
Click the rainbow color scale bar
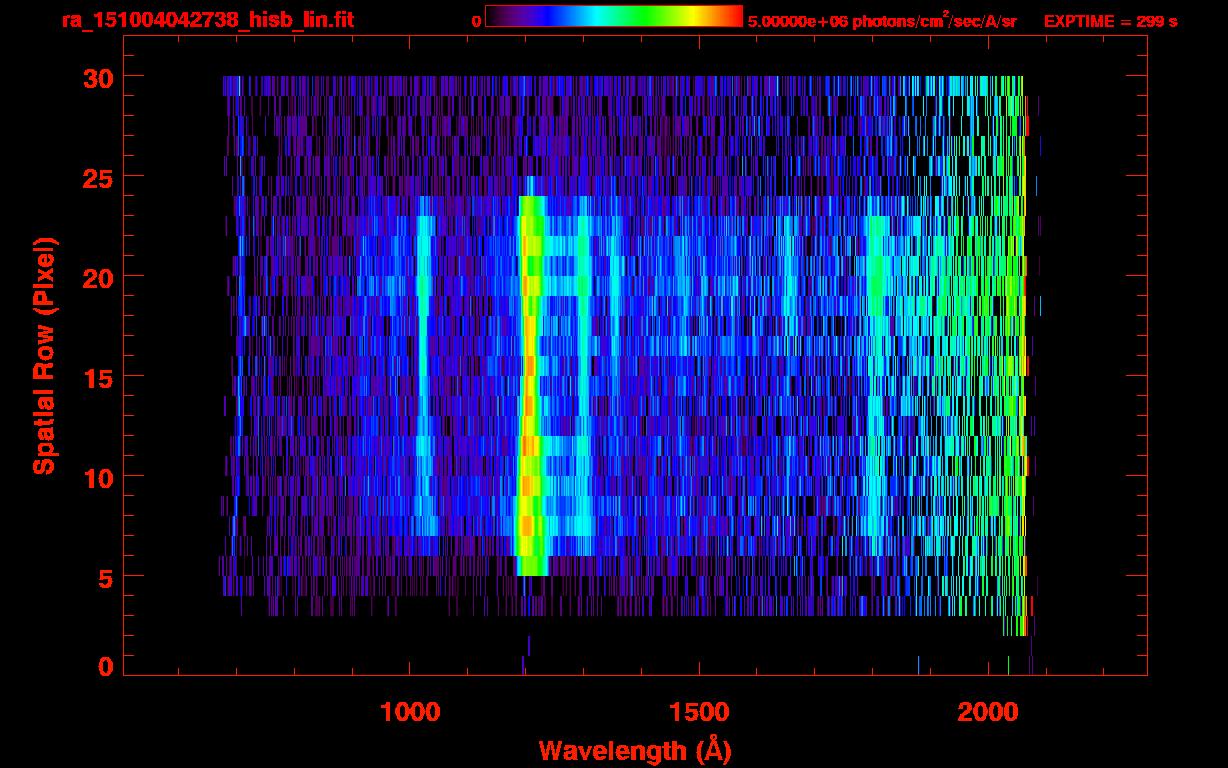pos(613,16)
